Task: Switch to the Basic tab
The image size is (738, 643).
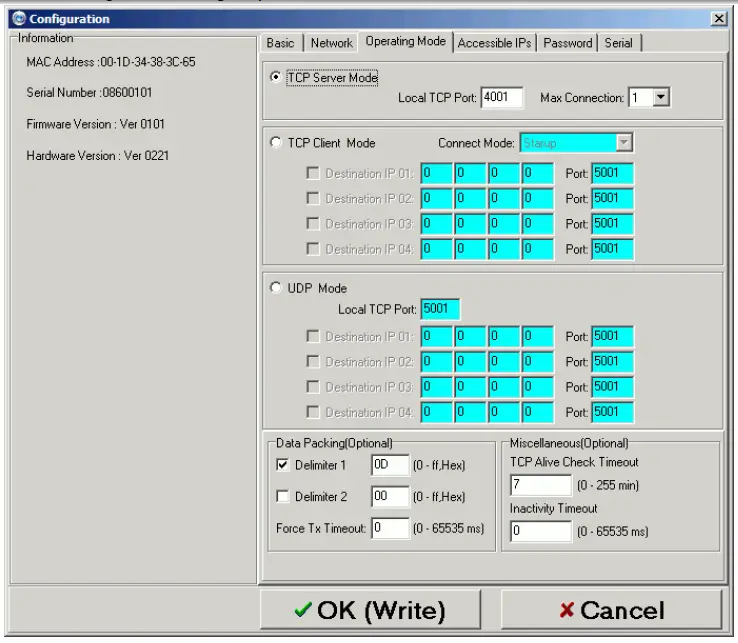Action: (280, 43)
